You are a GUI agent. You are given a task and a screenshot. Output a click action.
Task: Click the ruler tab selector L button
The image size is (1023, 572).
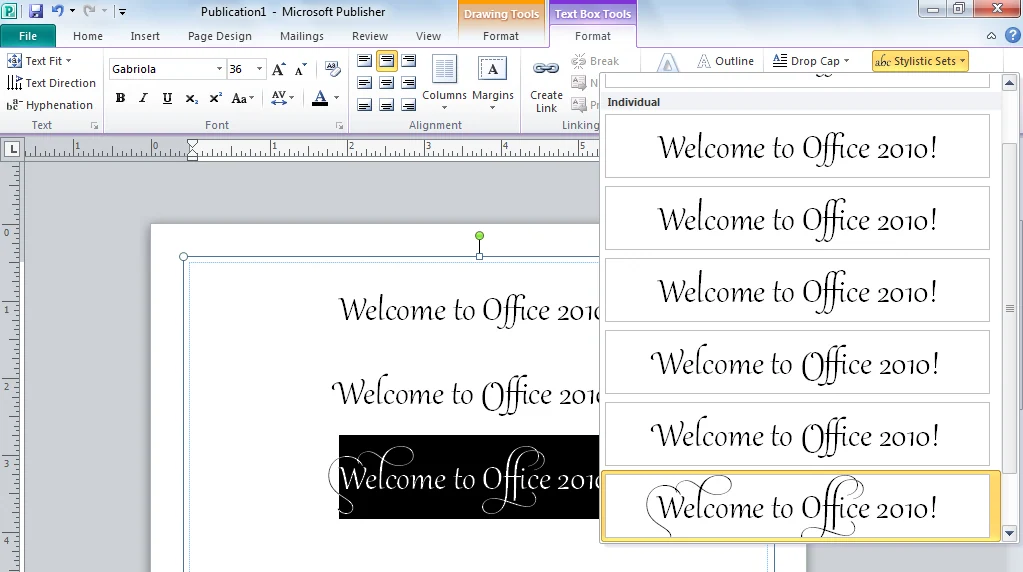(12, 149)
